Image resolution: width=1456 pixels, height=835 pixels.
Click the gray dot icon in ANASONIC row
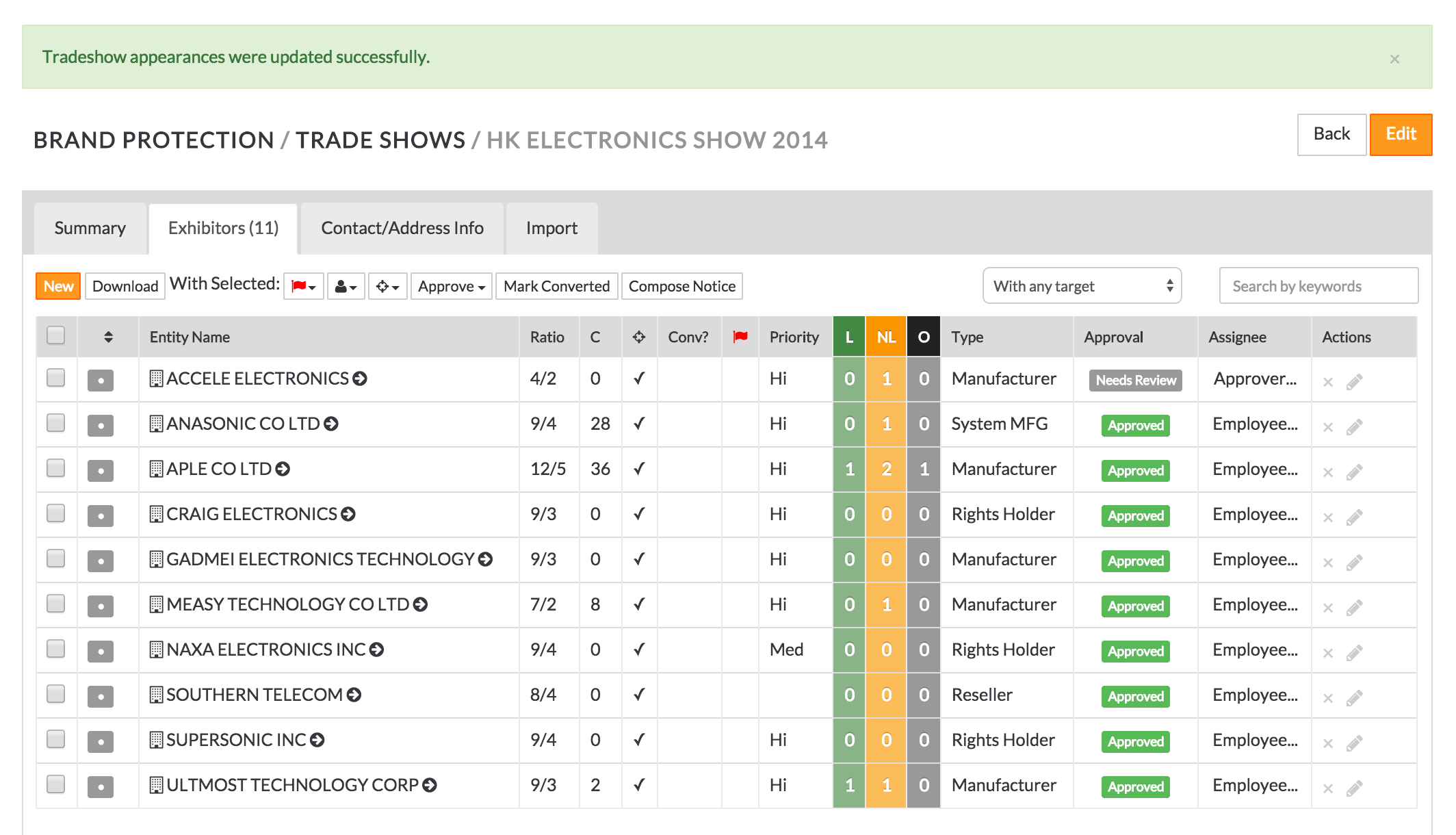tap(101, 426)
